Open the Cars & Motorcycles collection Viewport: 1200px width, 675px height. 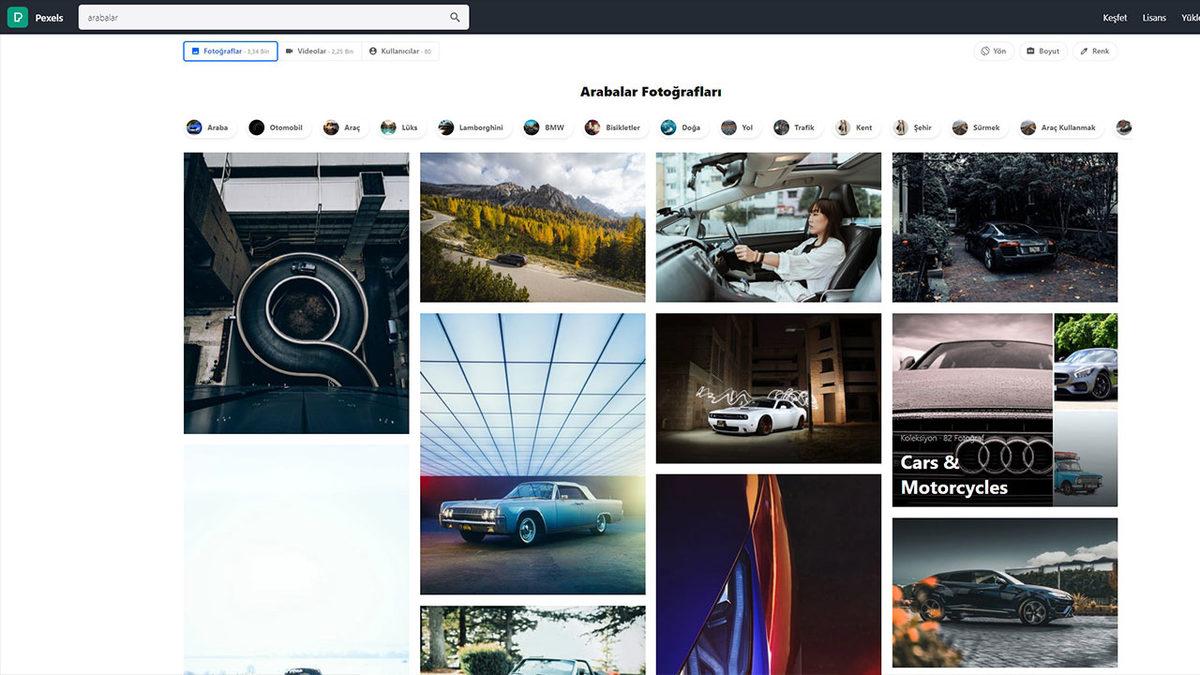(1004, 410)
